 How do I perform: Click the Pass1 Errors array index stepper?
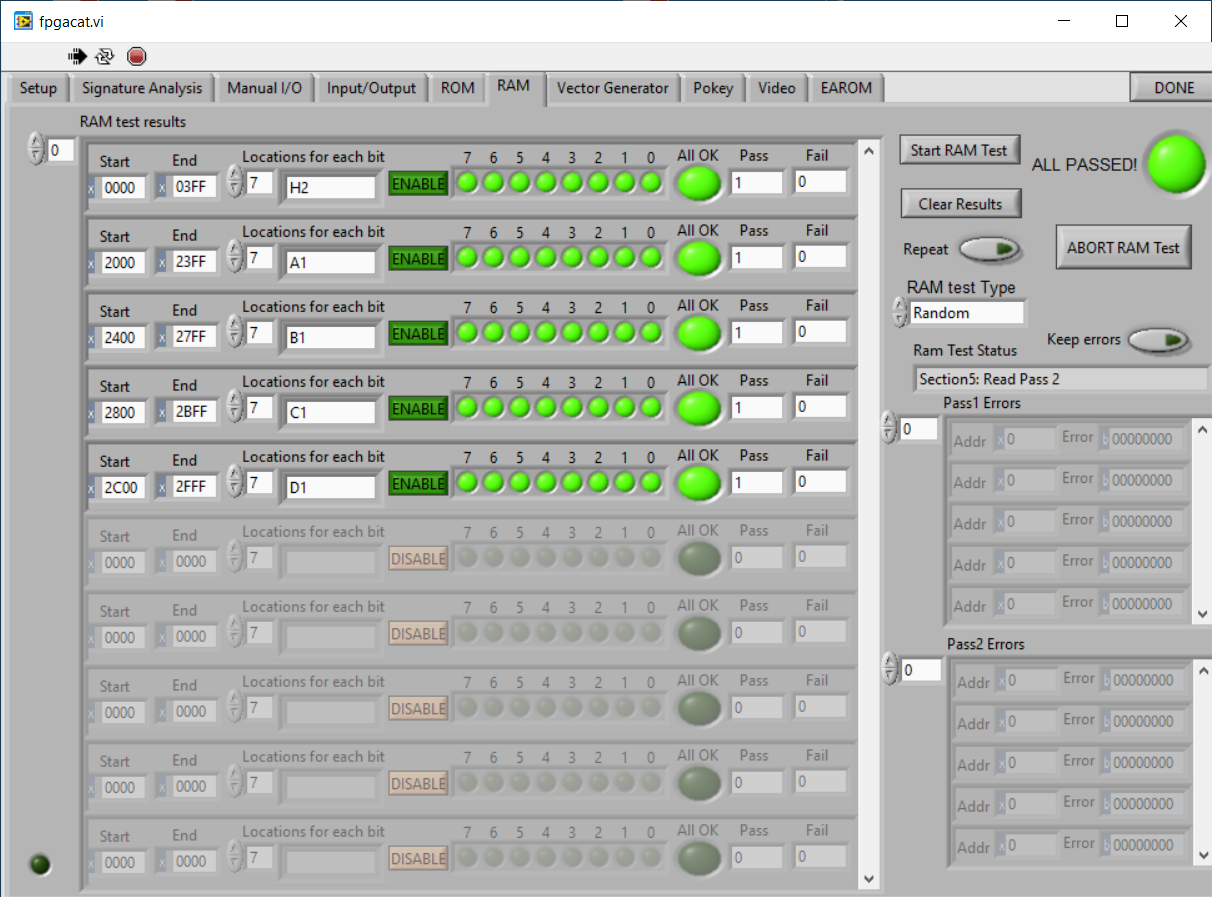point(889,429)
